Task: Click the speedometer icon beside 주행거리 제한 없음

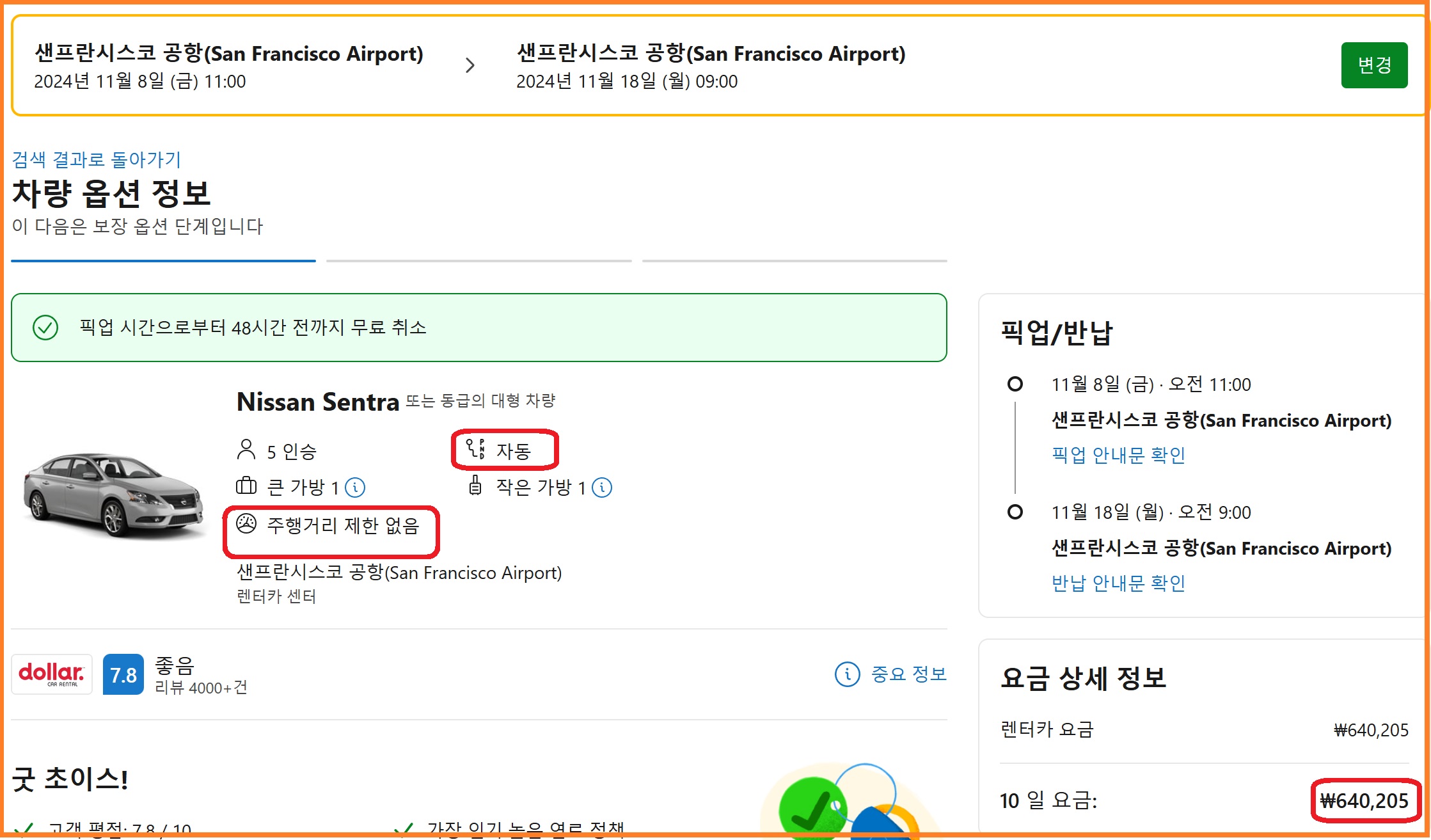Action: coord(246,524)
